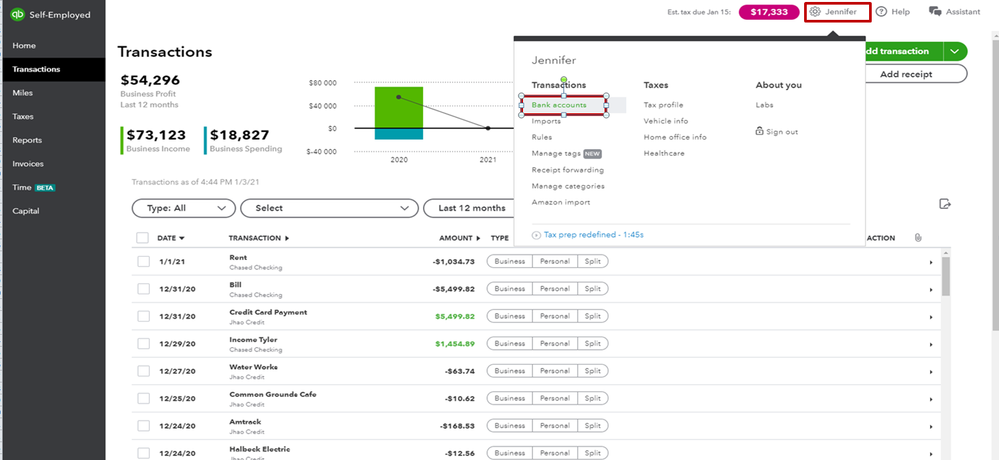Open Imports in settings menu
999x460 pixels.
pos(546,121)
